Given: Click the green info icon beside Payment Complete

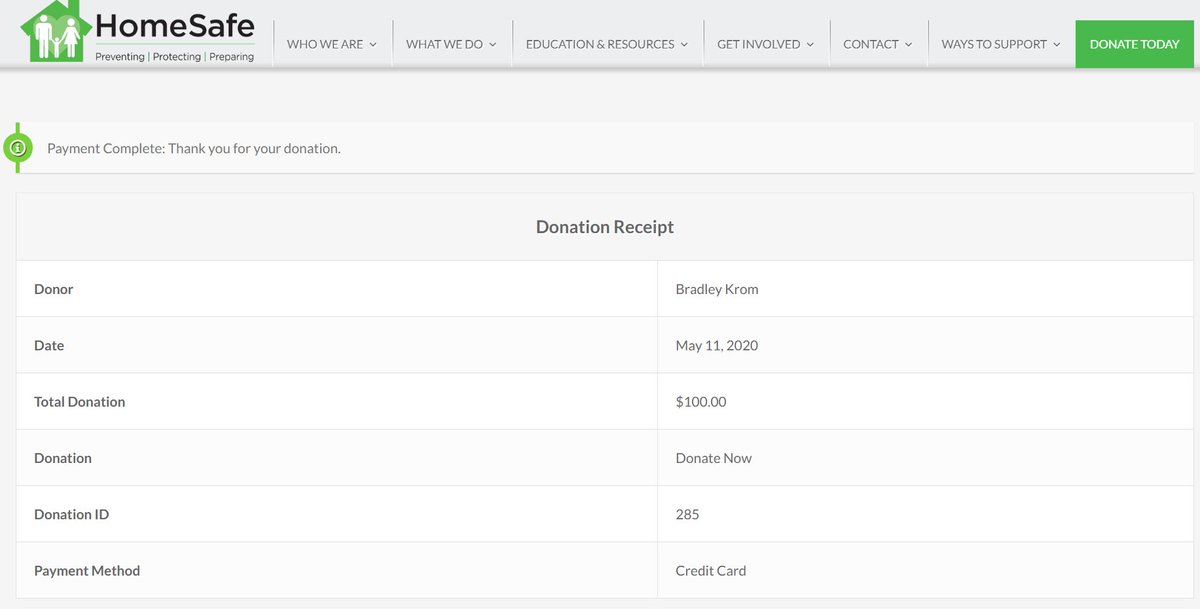Looking at the screenshot, I should coord(17,148).
